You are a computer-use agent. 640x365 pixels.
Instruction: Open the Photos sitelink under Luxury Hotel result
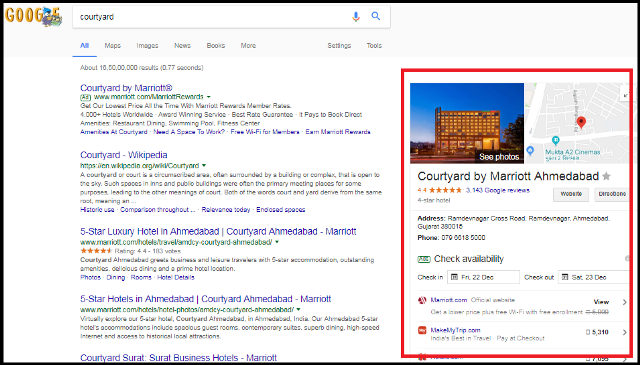pos(90,278)
